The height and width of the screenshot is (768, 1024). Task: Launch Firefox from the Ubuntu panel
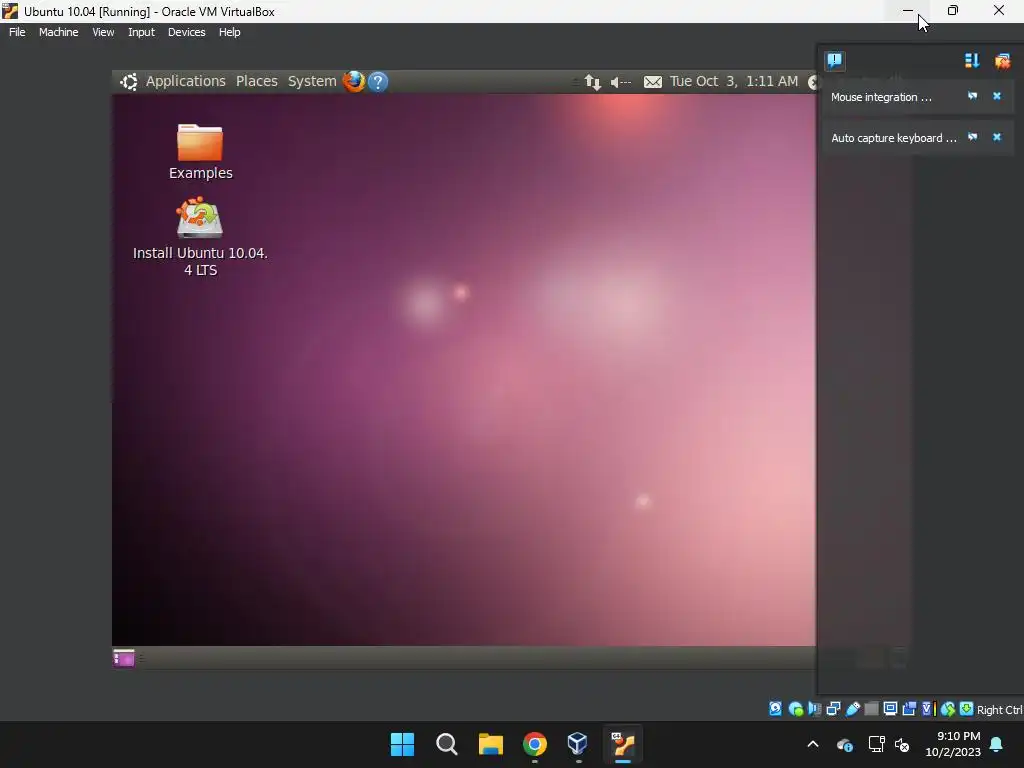point(353,81)
